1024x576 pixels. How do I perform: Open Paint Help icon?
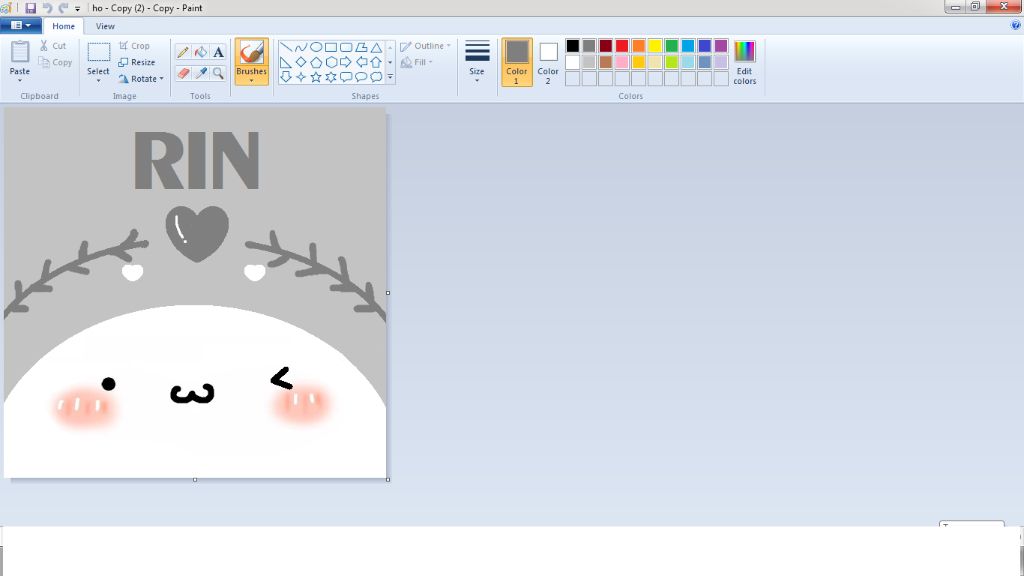pos(1016,25)
